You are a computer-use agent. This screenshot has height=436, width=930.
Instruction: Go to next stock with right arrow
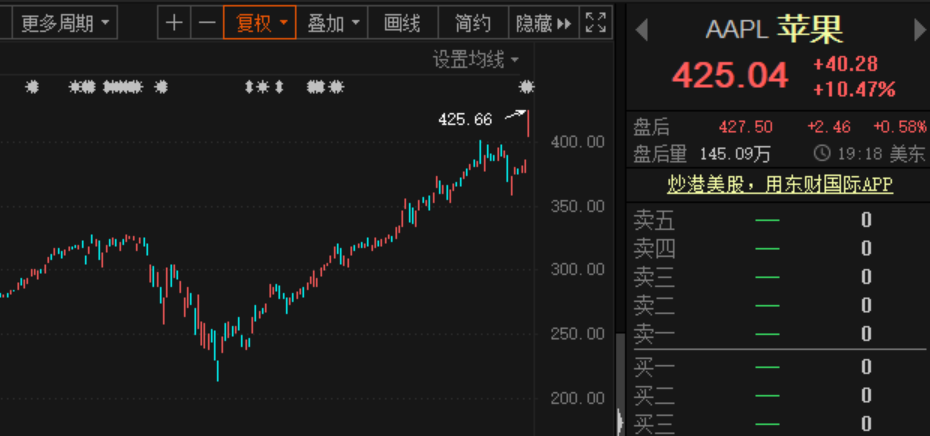(920, 31)
